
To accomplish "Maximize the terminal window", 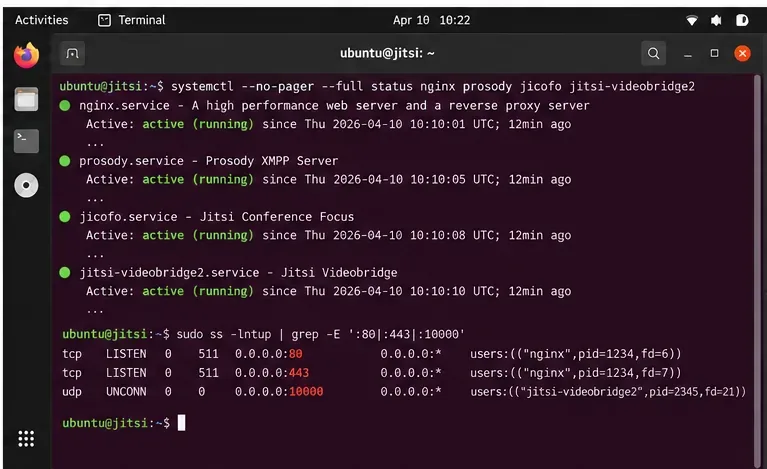I will (715, 53).
